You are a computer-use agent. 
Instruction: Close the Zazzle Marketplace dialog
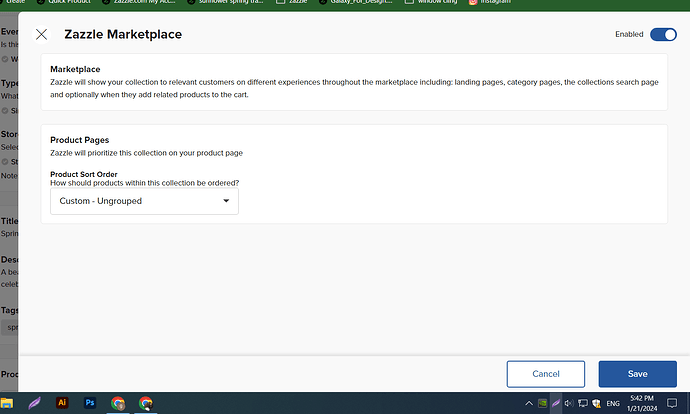42,34
